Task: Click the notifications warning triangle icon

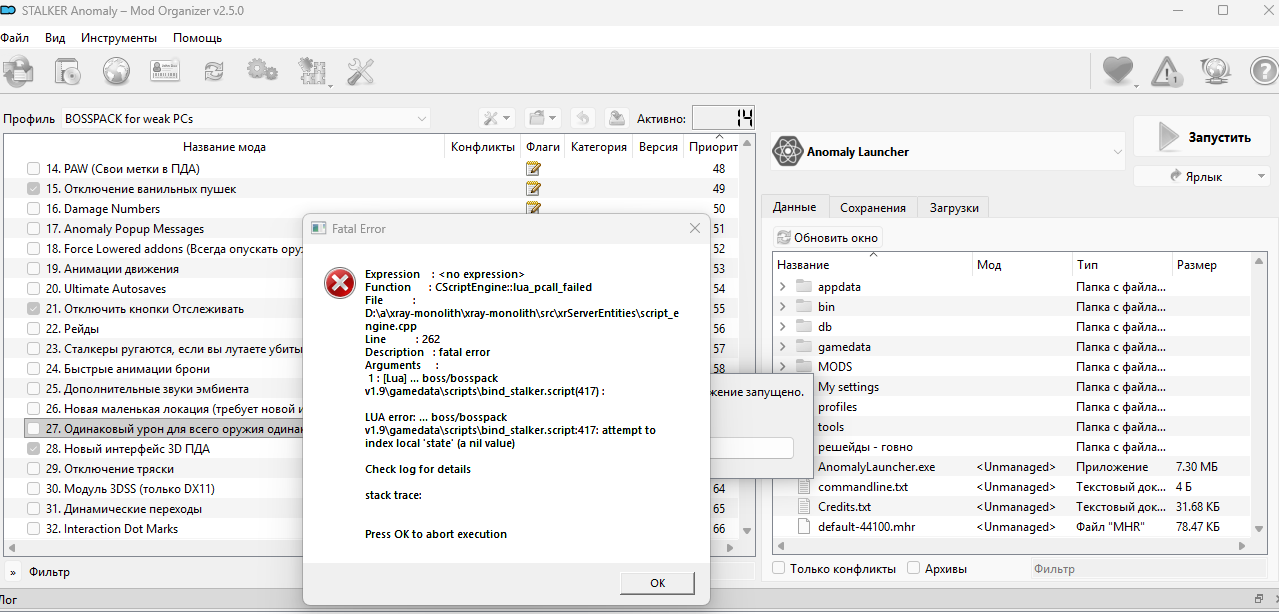Action: (1166, 71)
